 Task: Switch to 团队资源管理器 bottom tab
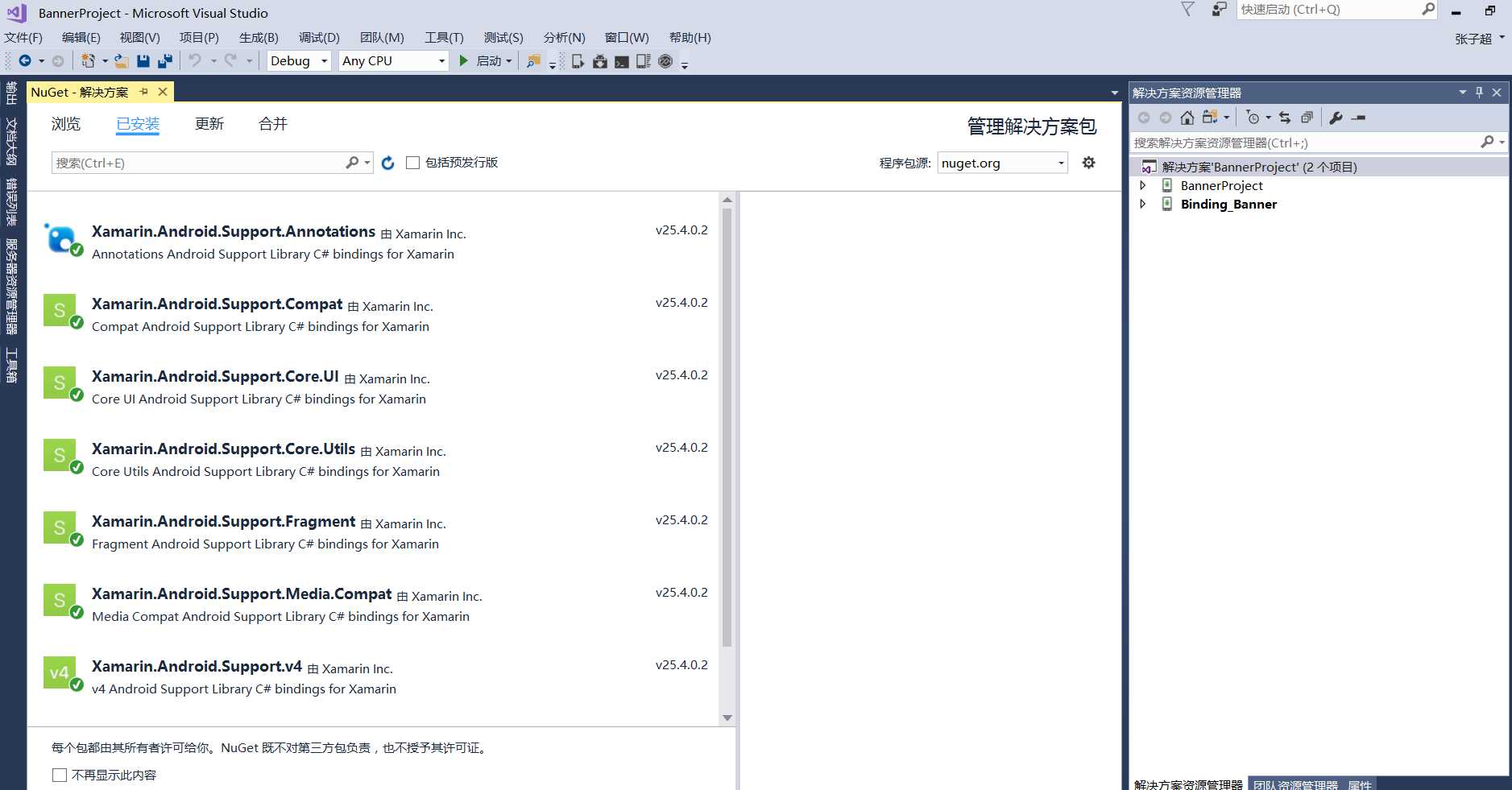point(1295,784)
